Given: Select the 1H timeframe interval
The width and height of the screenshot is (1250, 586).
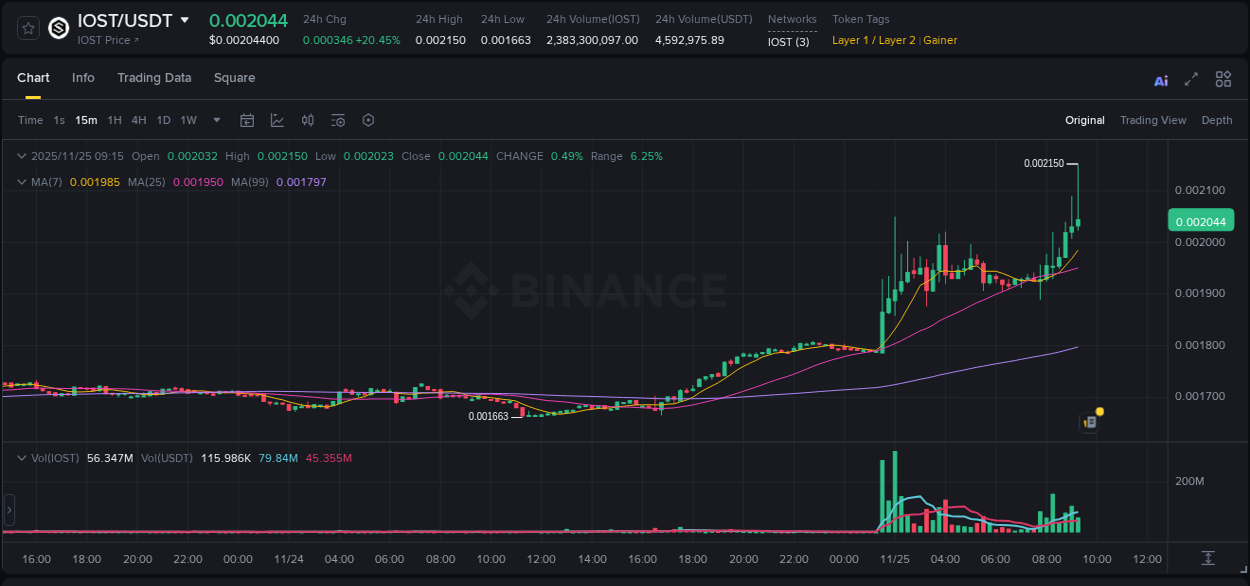Looking at the screenshot, I should coord(113,120).
